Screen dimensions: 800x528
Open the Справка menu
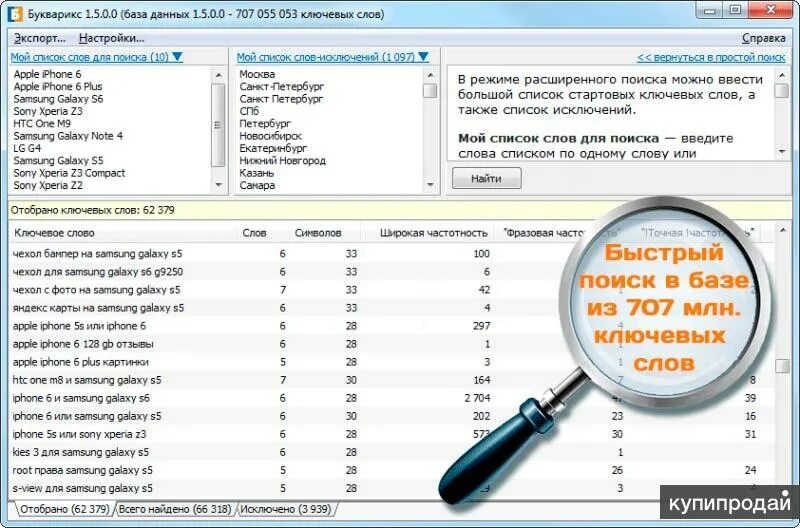[763, 38]
